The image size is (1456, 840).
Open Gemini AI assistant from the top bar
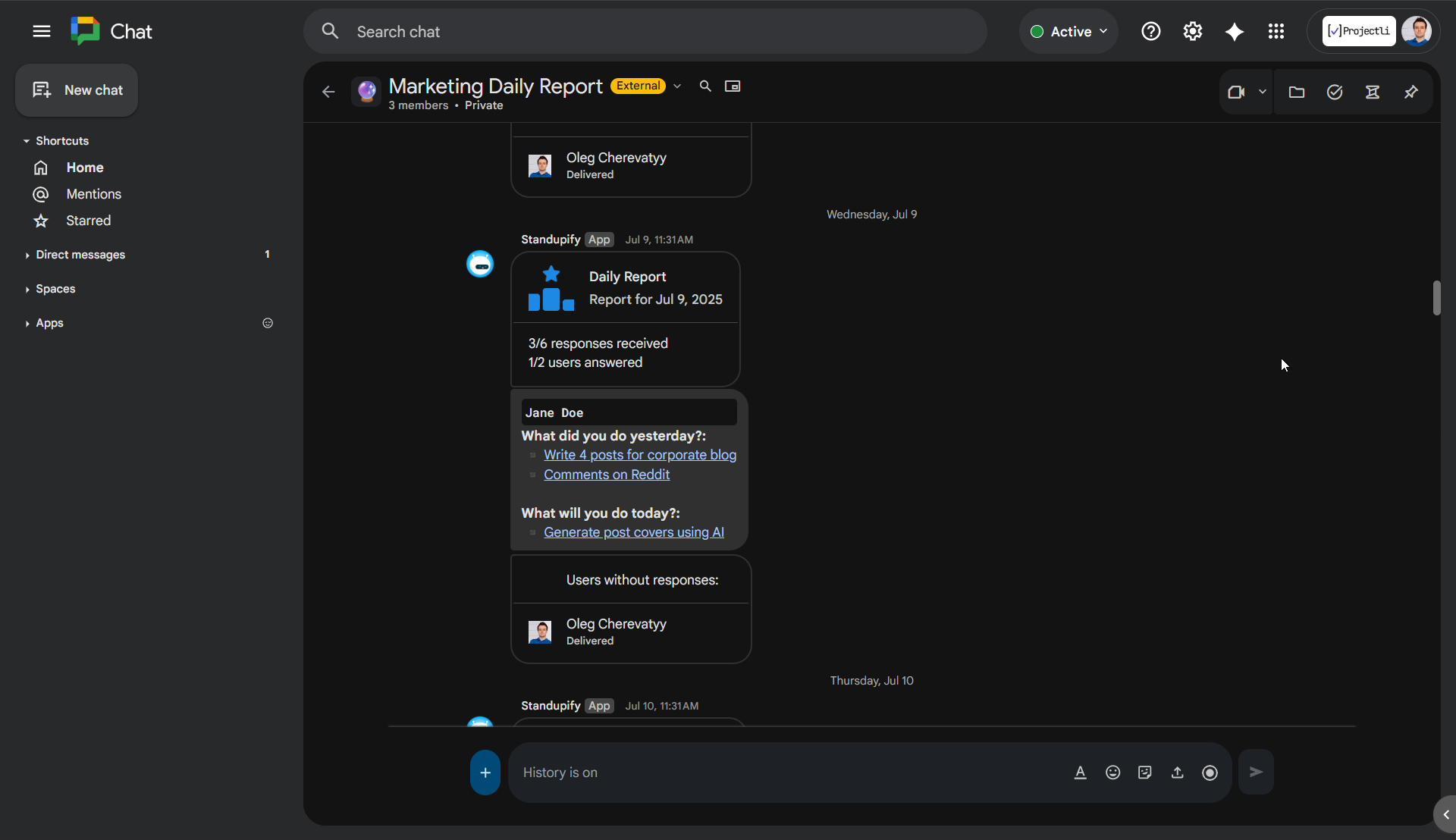point(1235,31)
